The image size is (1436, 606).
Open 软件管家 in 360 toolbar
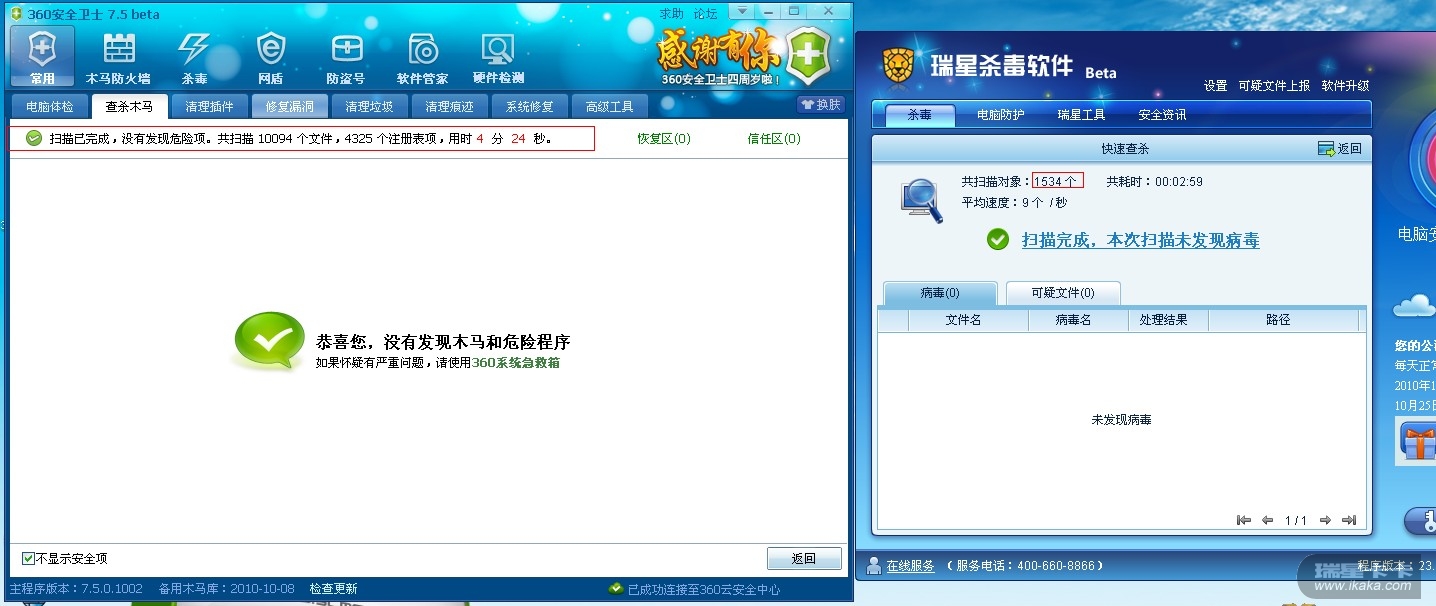click(422, 57)
